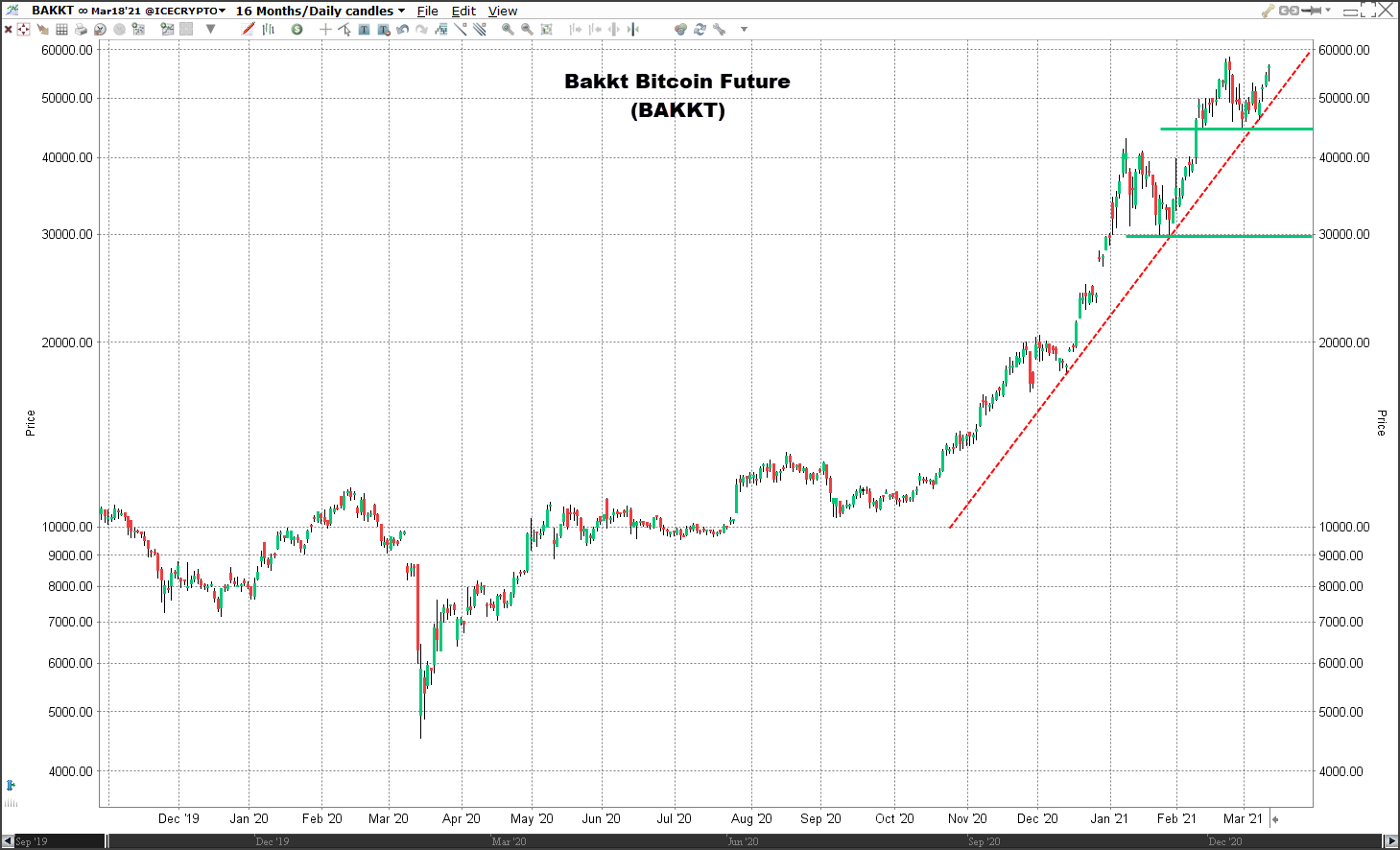The height and width of the screenshot is (850, 1400).
Task: Click the red dashed trendline
Action: point(1129,289)
